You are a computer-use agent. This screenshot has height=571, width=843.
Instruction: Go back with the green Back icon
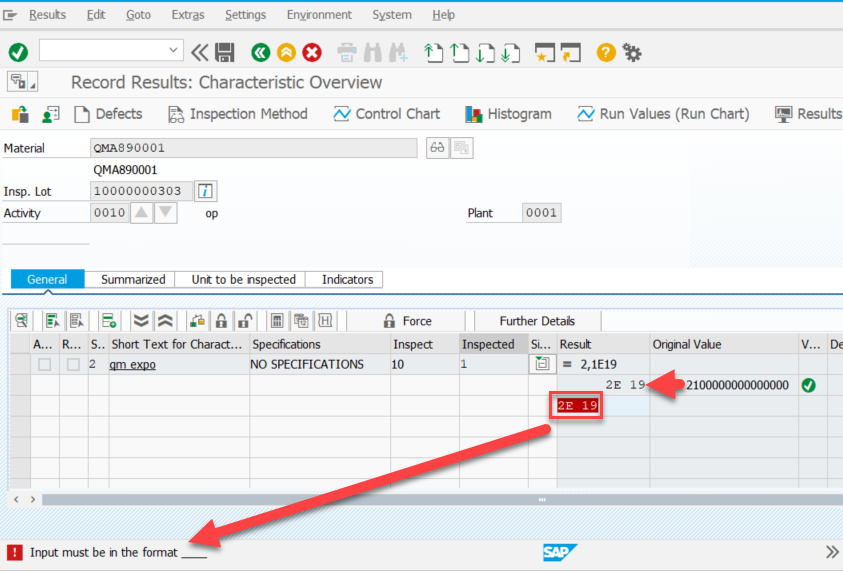(x=261, y=52)
